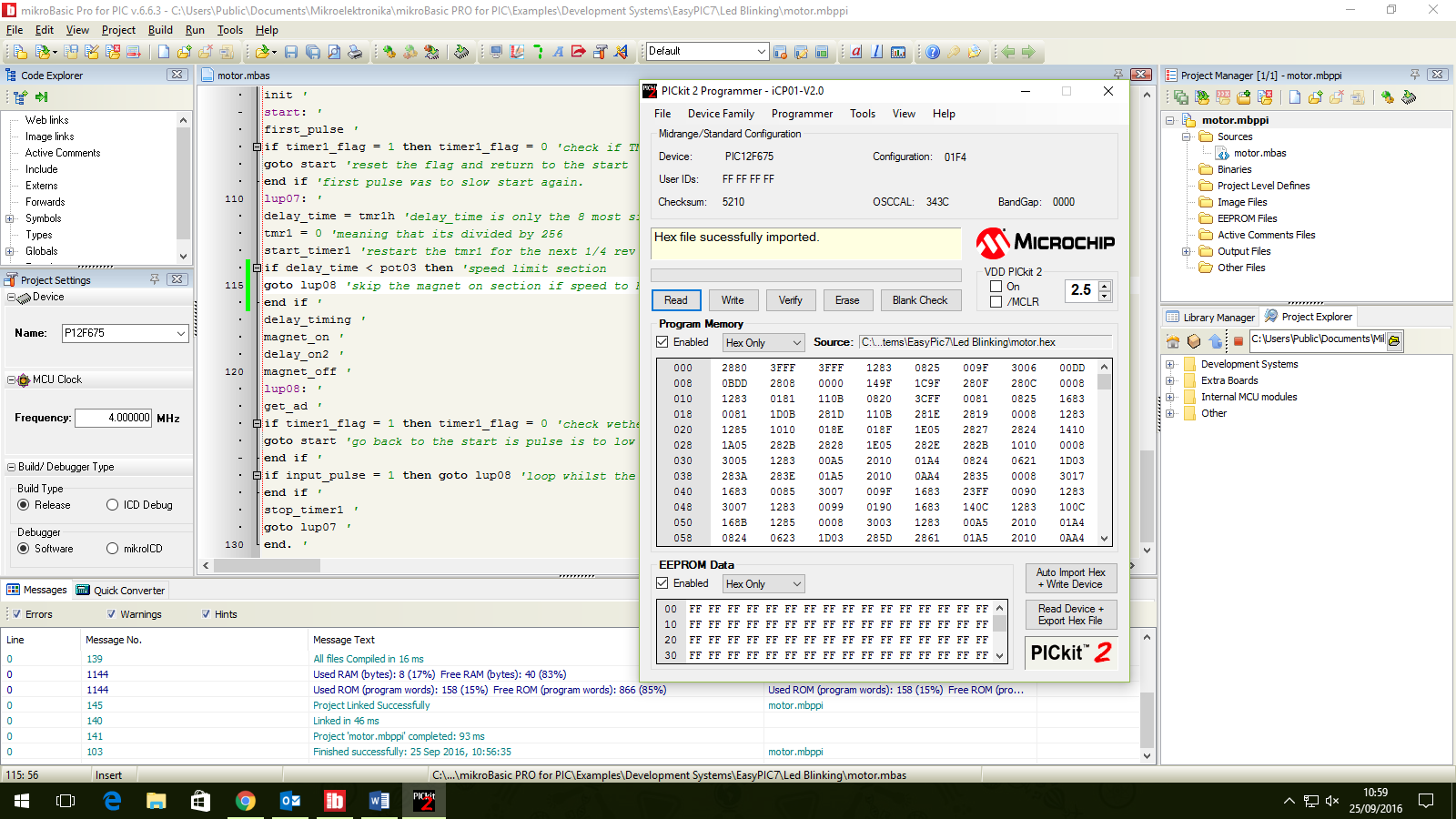Collapse the Sources folder in Project Manager

[x=1187, y=136]
